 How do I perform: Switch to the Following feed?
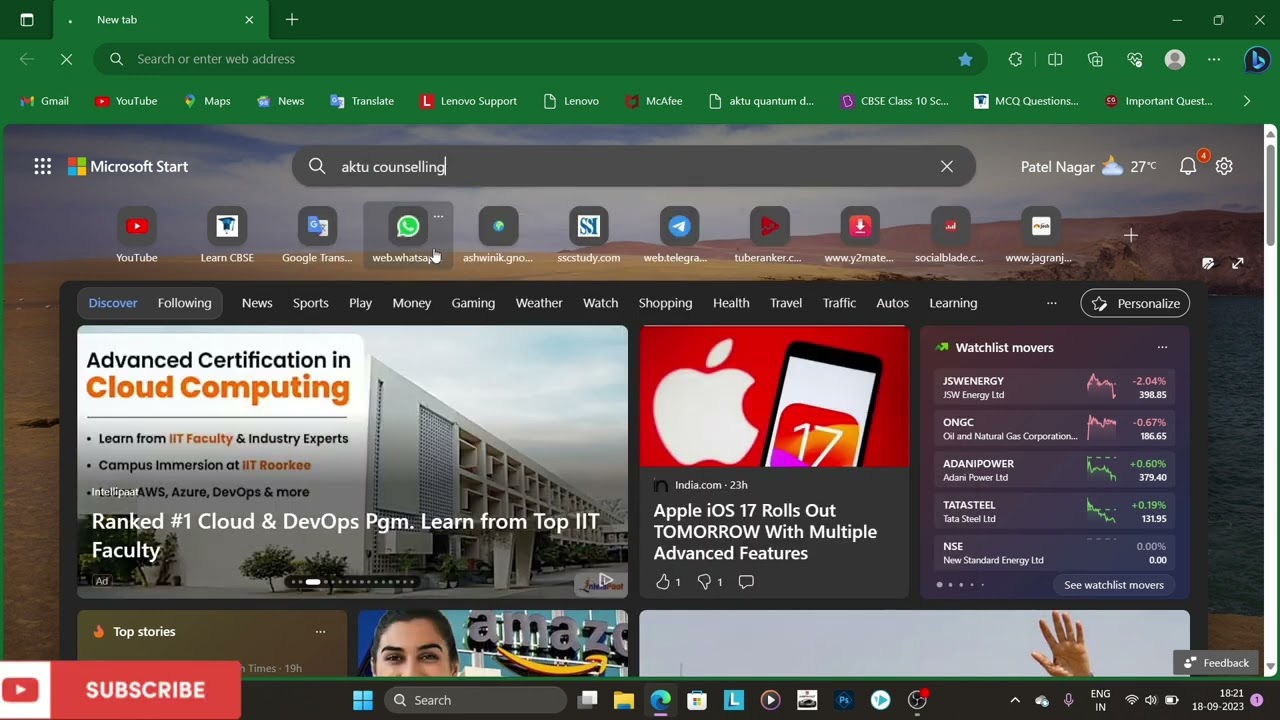pyautogui.click(x=184, y=303)
